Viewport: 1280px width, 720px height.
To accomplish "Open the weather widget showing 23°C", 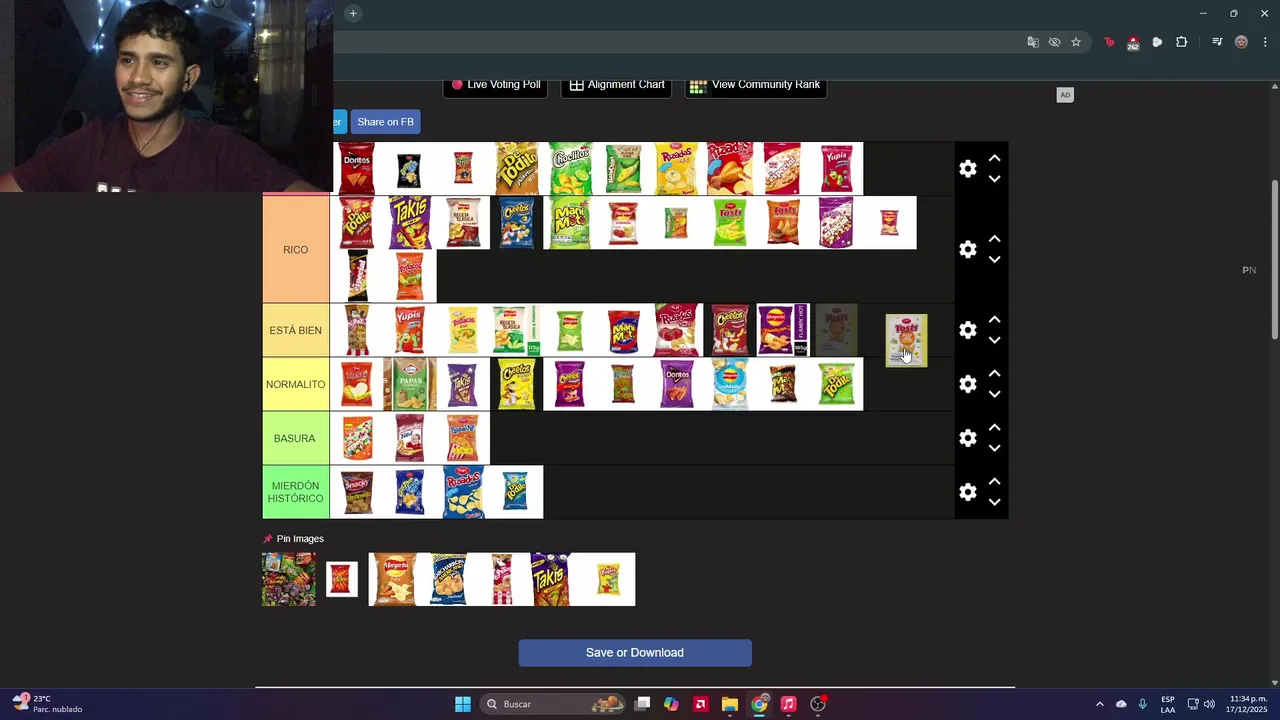I will (48, 704).
